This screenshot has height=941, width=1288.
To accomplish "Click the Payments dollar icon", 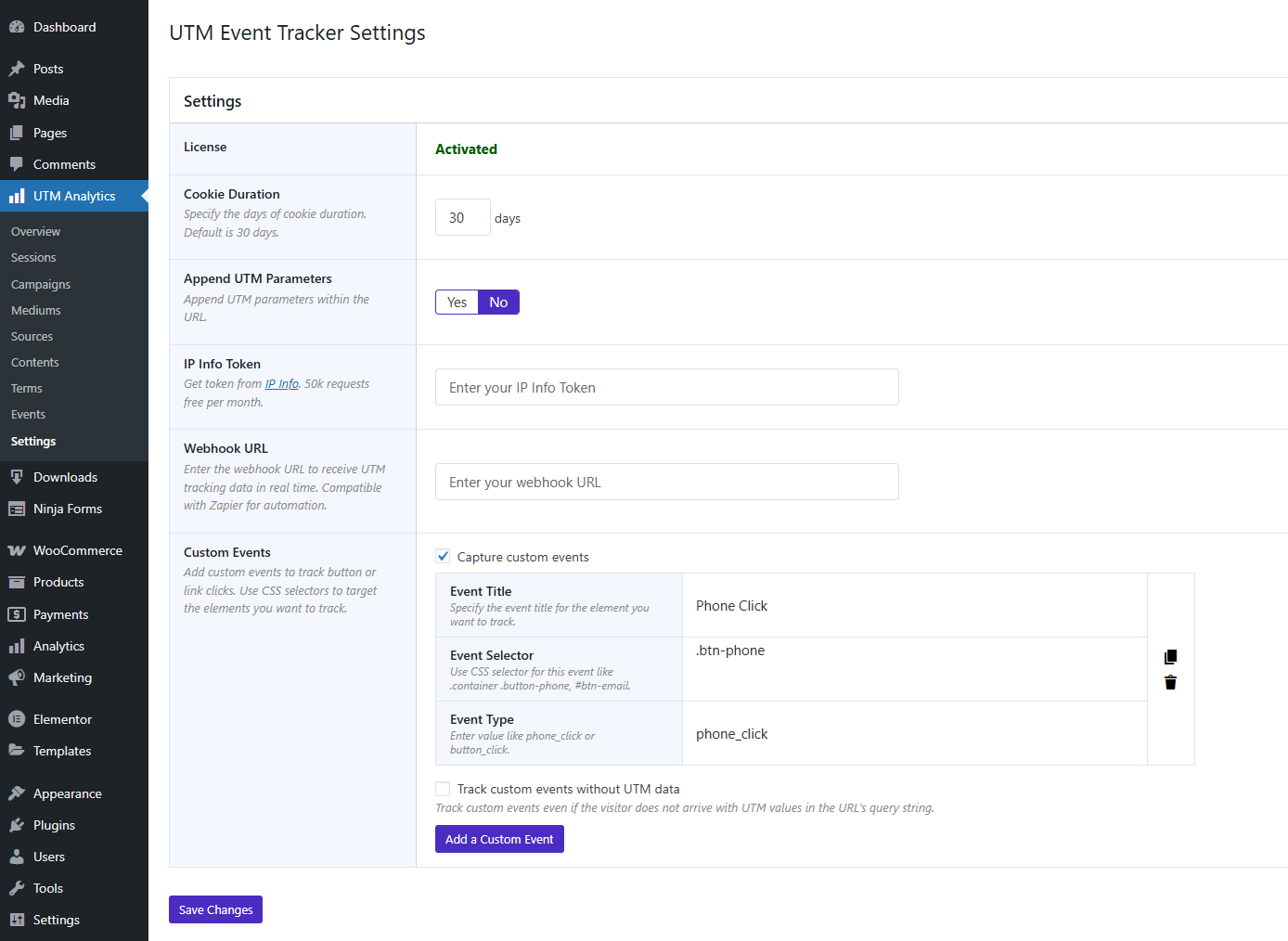I will (x=17, y=614).
